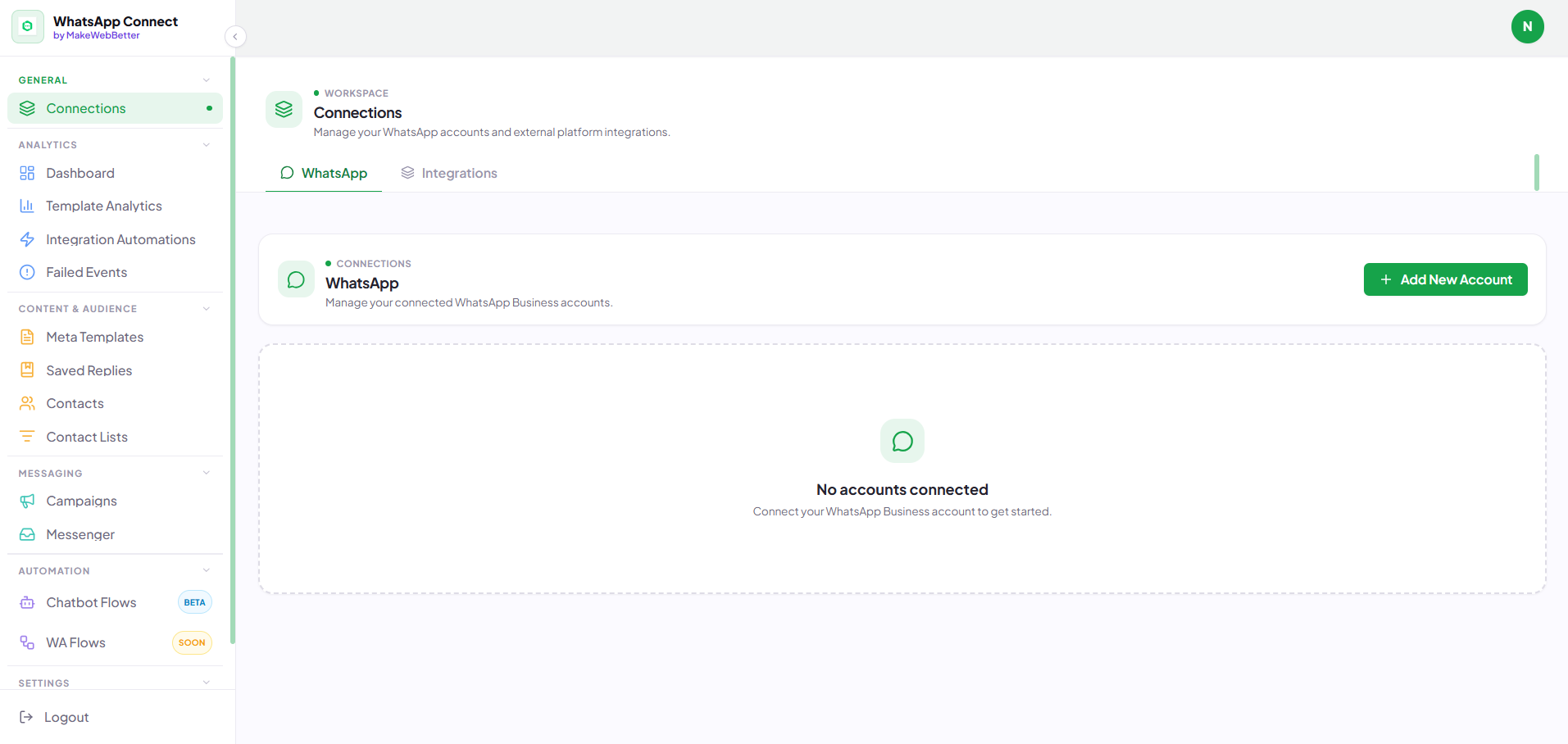Click the Dashboard grid icon
The image size is (1568, 744).
(27, 173)
